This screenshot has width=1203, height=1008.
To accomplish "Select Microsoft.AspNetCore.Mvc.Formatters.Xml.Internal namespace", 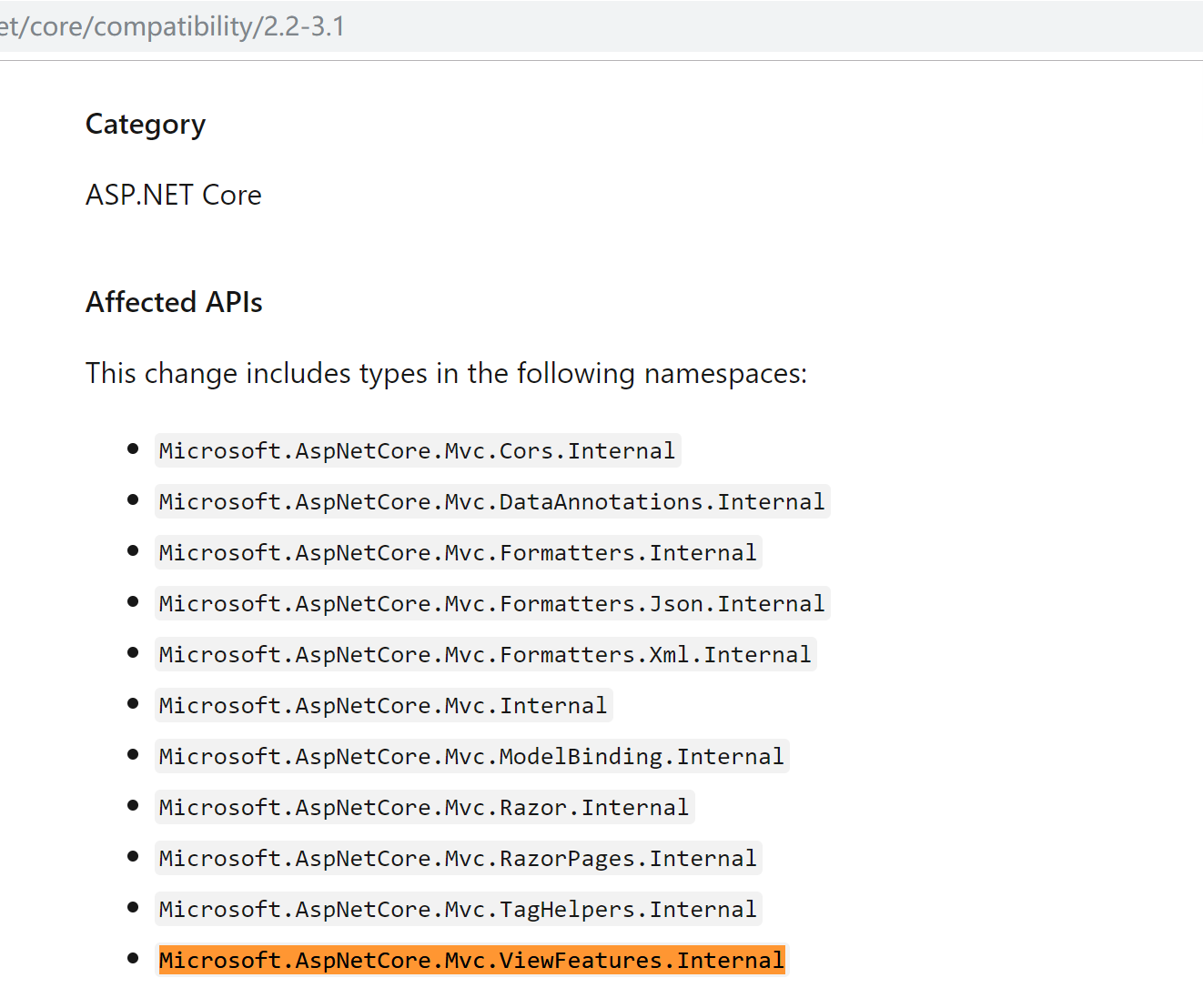I will (x=485, y=655).
